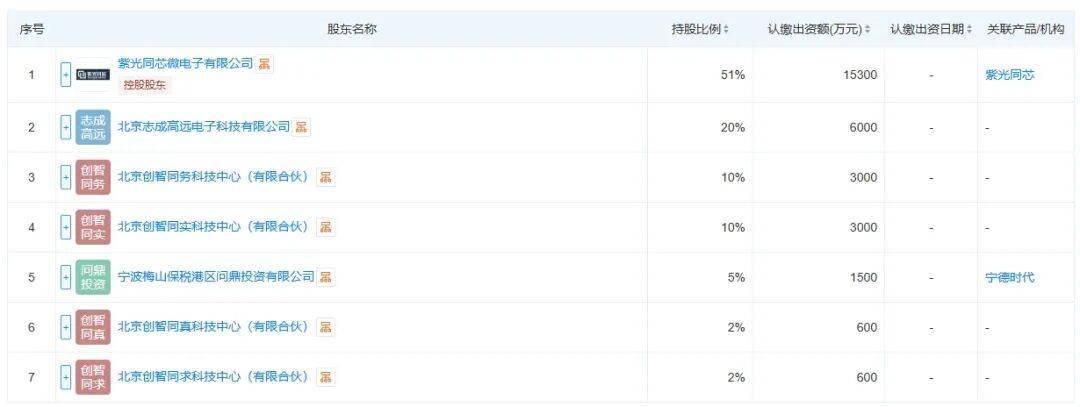The width and height of the screenshot is (1080, 407).
Task: Sort by 认缴出资日期 column
Action: [931, 29]
